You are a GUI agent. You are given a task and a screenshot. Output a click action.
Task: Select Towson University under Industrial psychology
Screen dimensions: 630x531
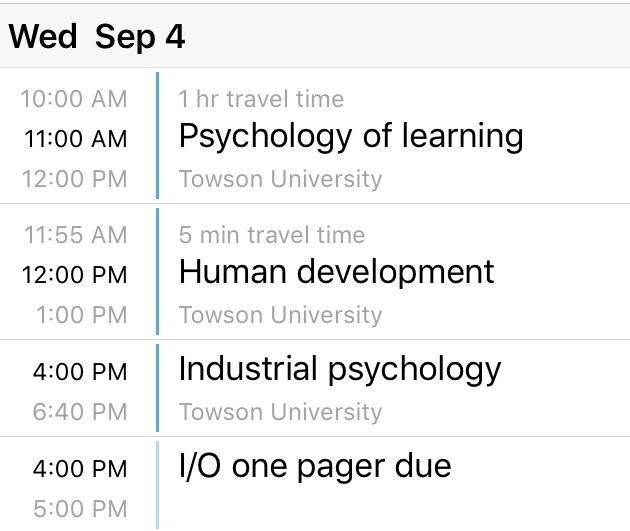[x=280, y=412]
